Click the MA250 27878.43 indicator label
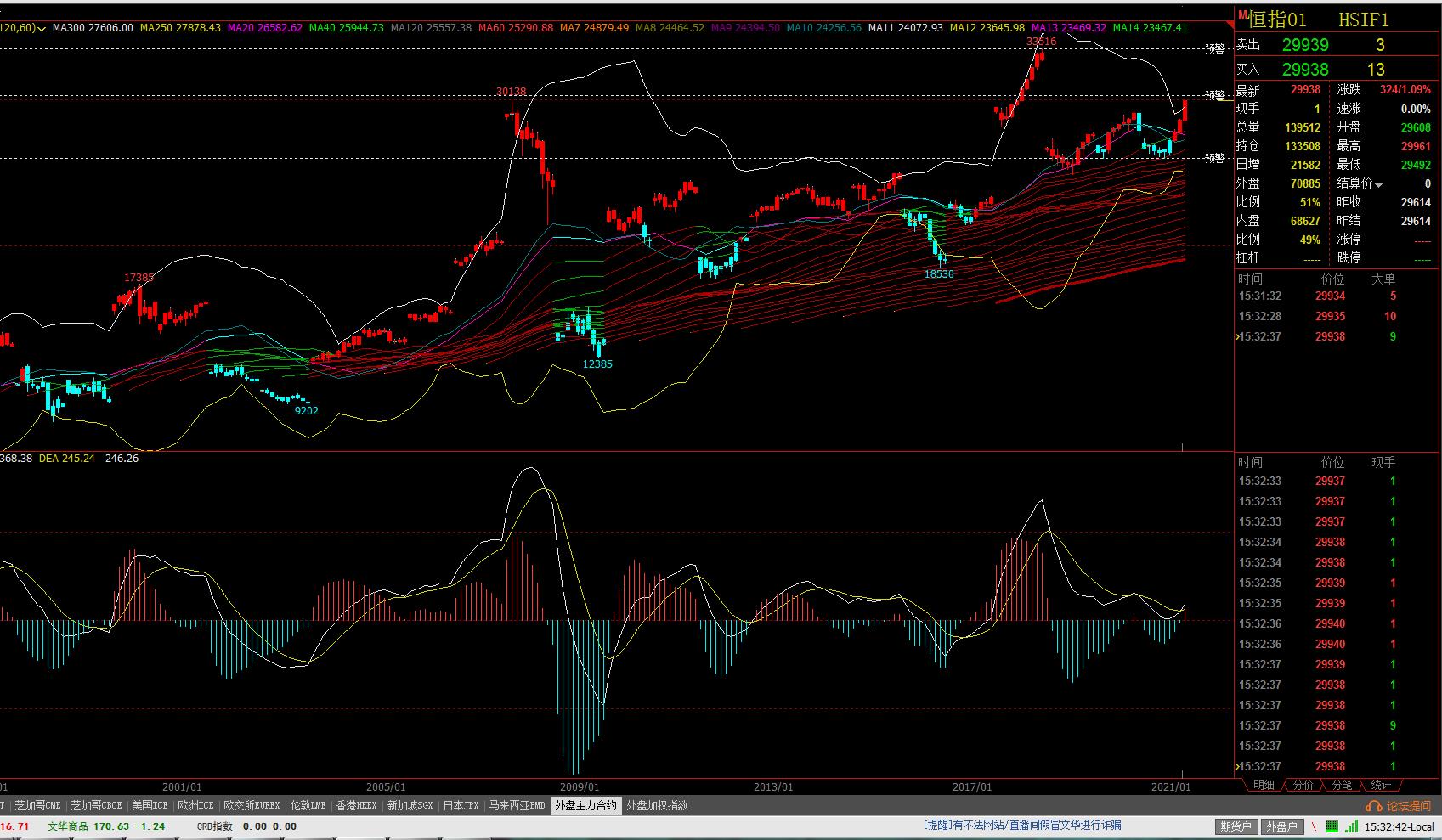This screenshot has width=1442, height=840. click(180, 28)
